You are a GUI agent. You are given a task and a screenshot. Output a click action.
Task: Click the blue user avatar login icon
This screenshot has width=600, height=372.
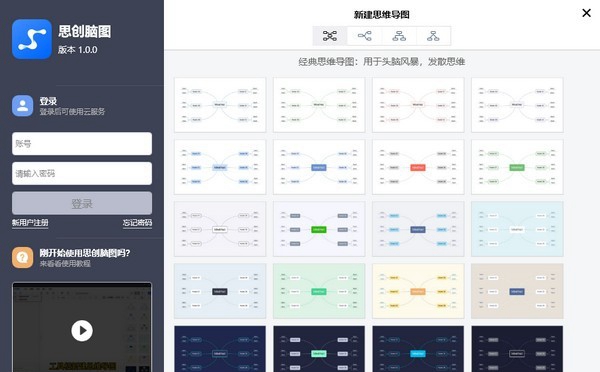coord(23,106)
